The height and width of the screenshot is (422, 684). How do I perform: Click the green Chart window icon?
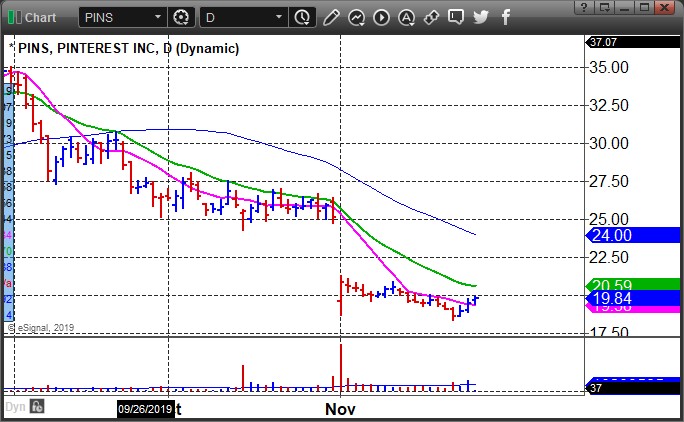coord(14,17)
